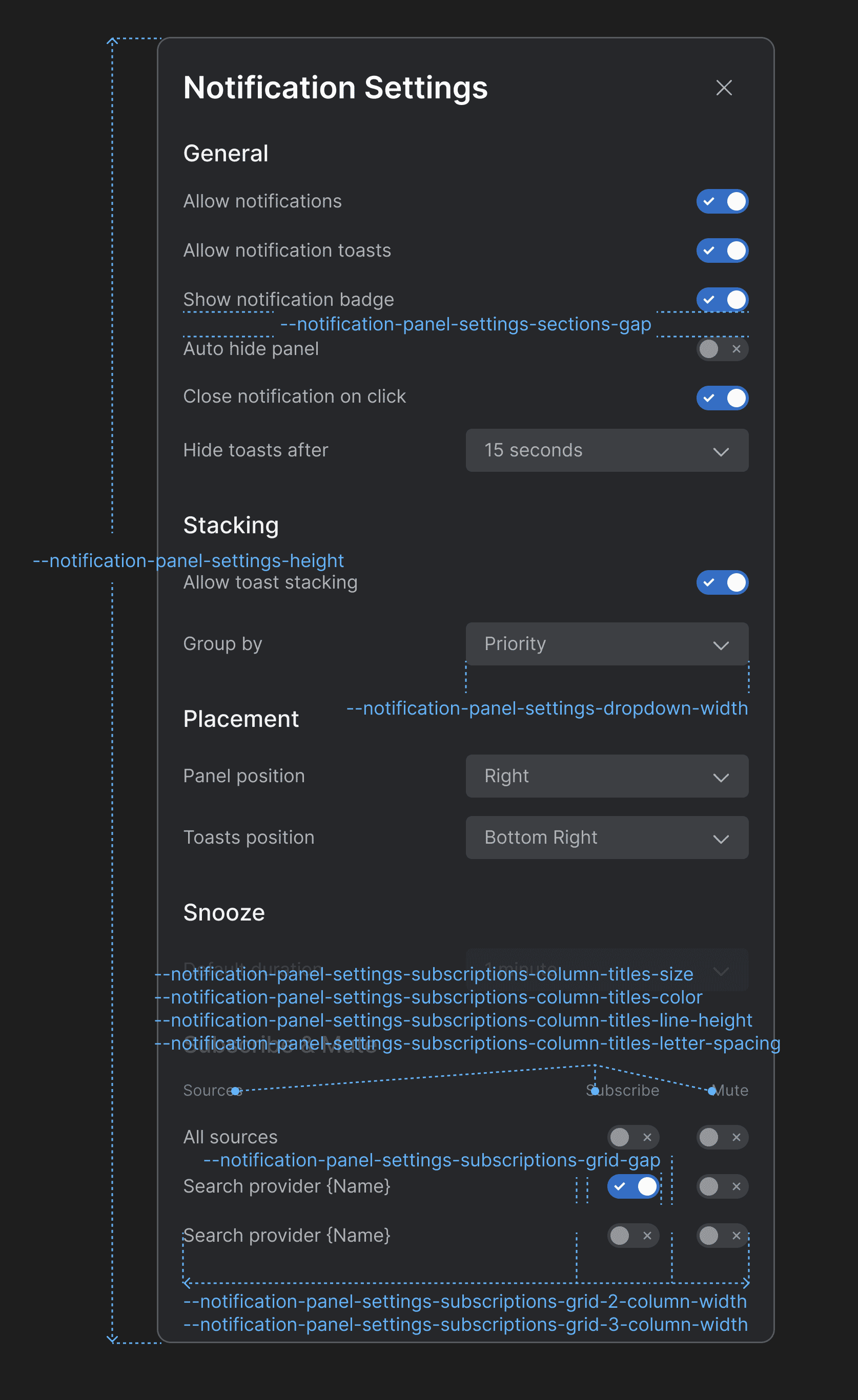Enable Mute for the first Search provider

(x=722, y=1186)
